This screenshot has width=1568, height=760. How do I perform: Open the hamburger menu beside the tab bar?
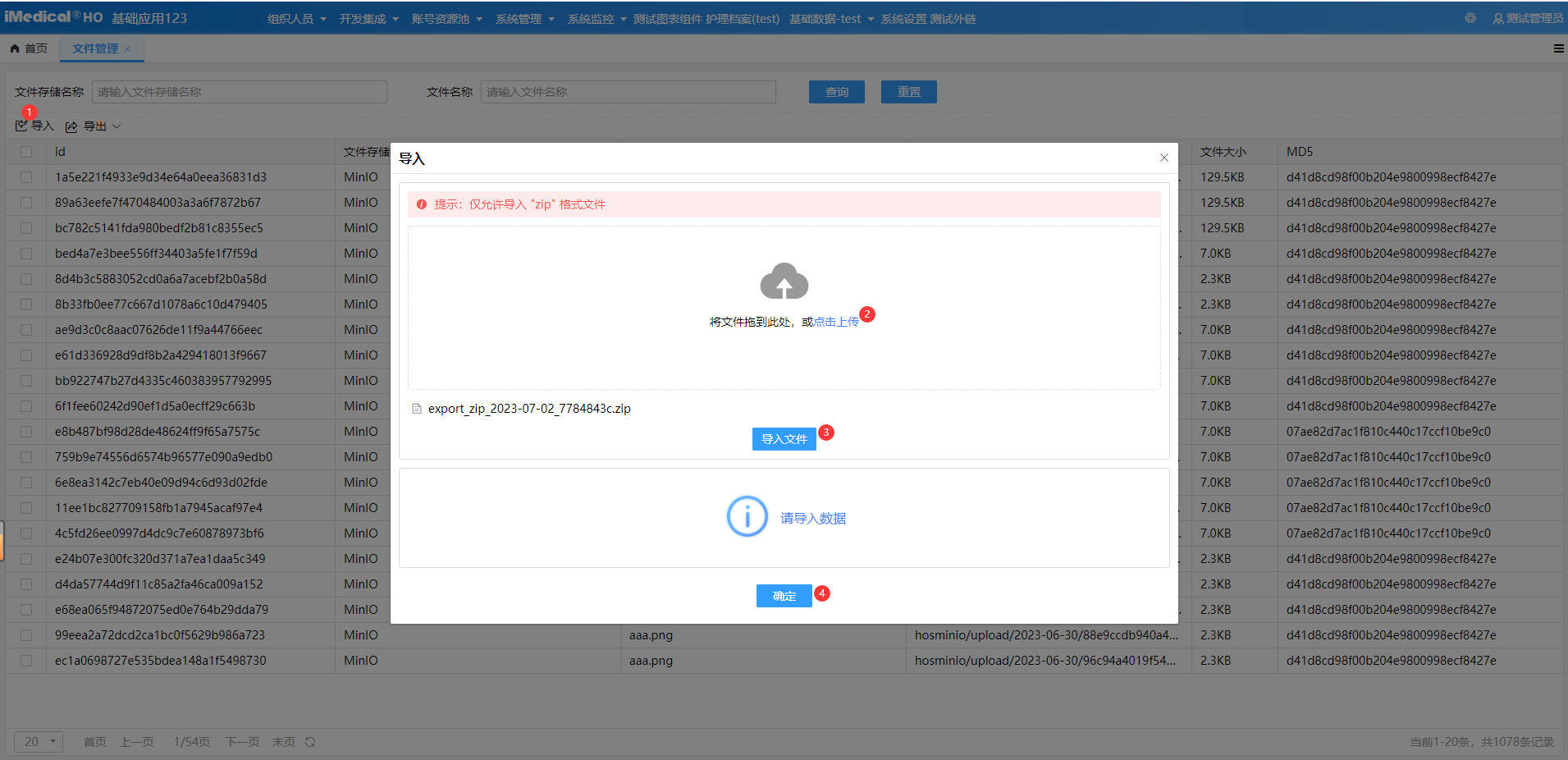tap(1558, 48)
